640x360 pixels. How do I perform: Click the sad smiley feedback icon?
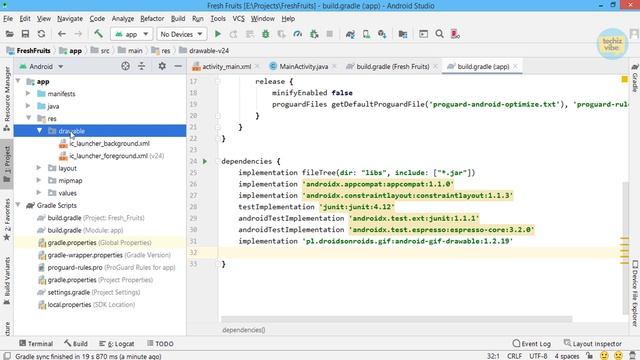pyautogui.click(x=618, y=356)
